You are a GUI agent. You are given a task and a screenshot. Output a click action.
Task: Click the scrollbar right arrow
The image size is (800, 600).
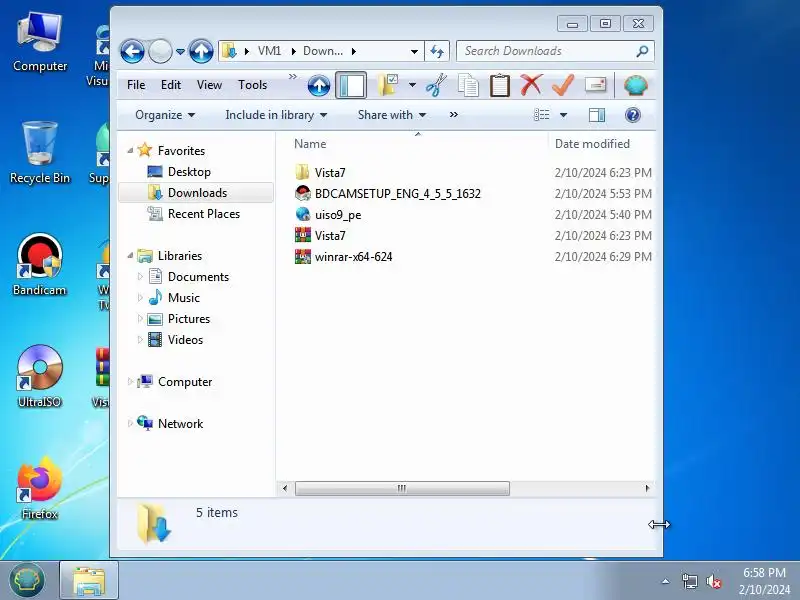pos(647,488)
